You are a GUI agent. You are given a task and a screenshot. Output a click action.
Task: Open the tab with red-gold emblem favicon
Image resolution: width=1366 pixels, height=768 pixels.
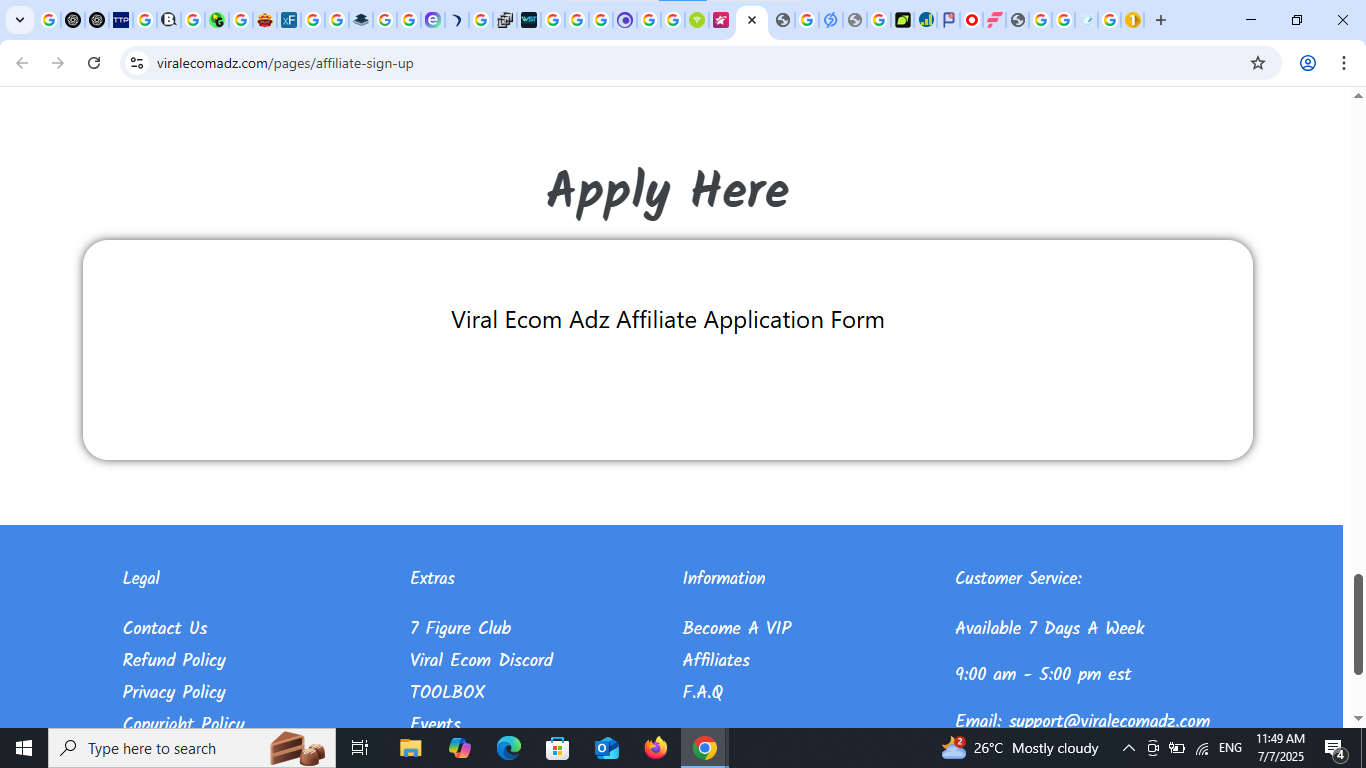tap(265, 20)
